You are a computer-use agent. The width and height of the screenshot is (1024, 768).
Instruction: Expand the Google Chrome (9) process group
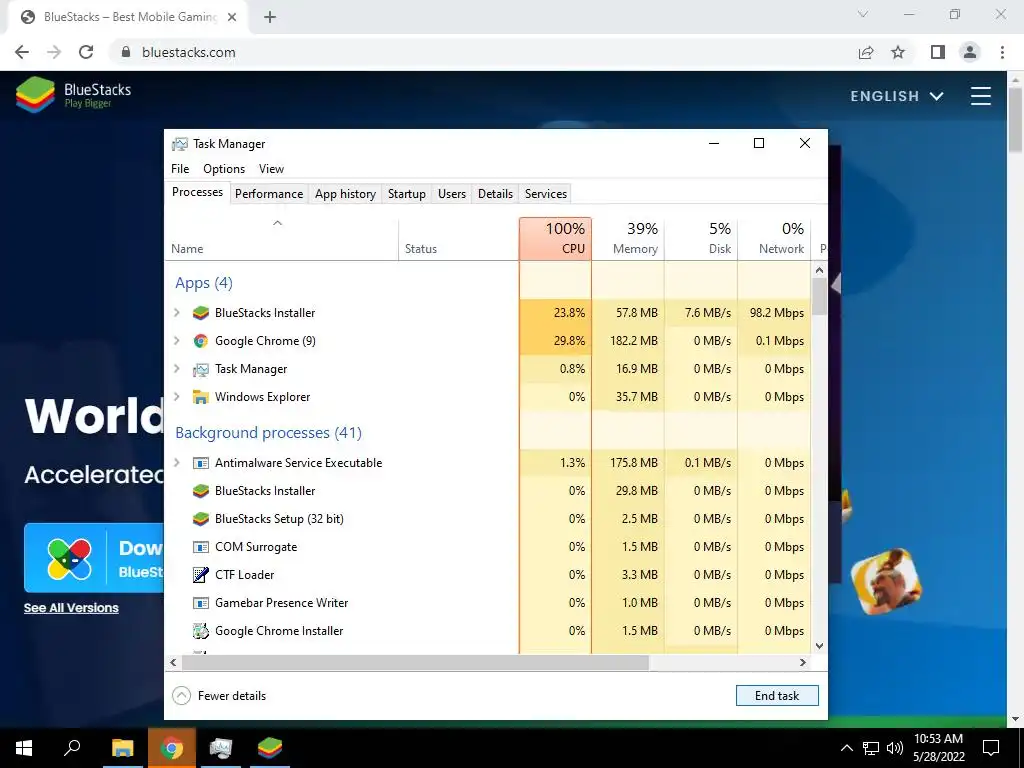(x=176, y=341)
